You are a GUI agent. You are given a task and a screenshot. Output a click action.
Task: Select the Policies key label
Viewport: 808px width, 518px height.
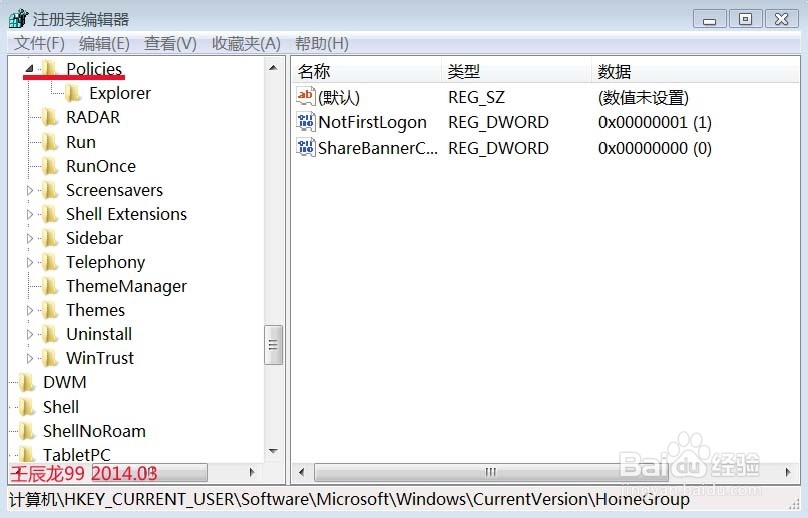pos(94,69)
